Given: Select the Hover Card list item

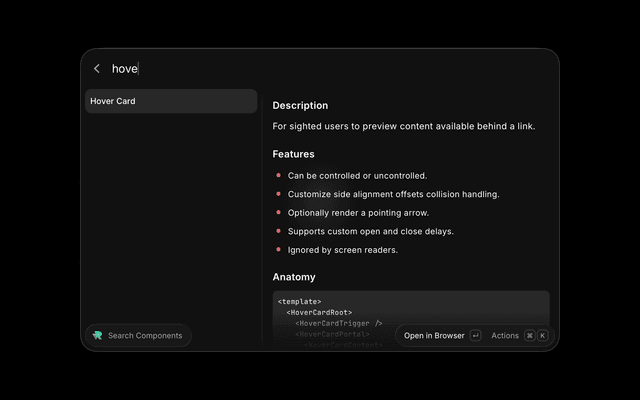Looking at the screenshot, I should [171, 101].
